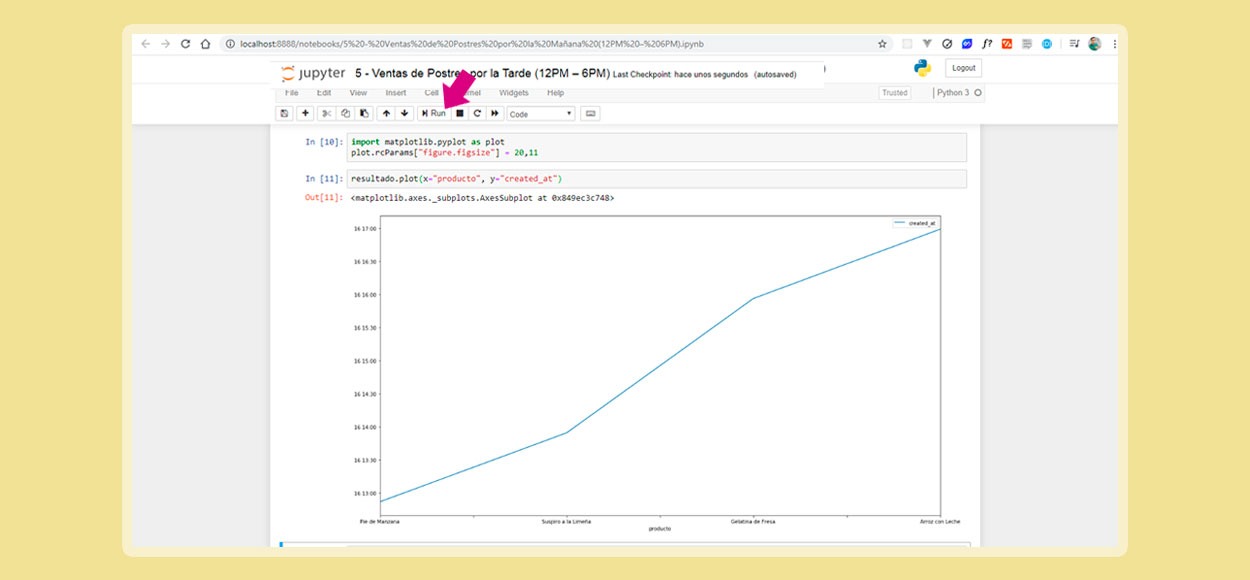
Task: Copy the selected cell
Action: pyautogui.click(x=345, y=114)
